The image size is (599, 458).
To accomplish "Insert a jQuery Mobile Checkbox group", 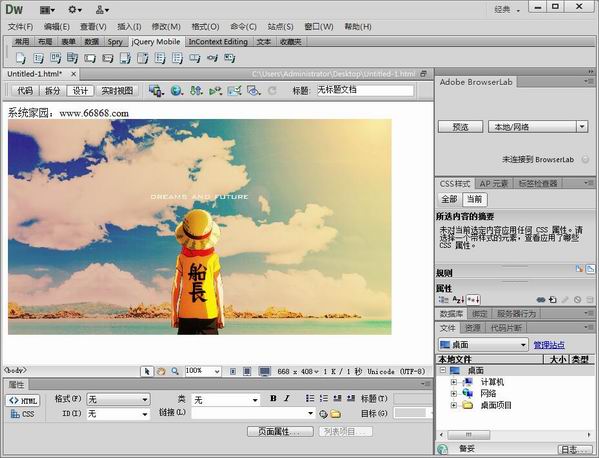I will click(x=160, y=58).
